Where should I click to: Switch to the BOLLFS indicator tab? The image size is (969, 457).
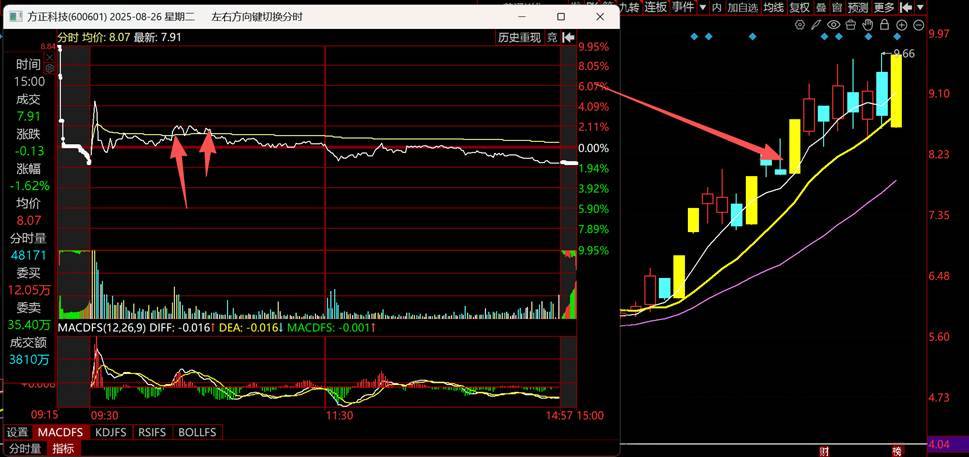click(196, 432)
